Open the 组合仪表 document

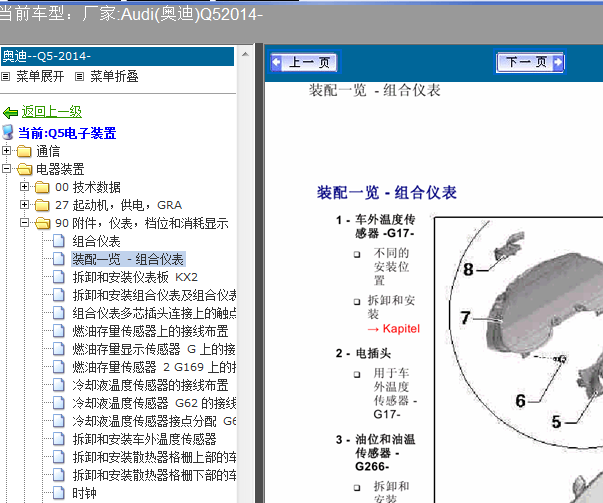tap(97, 242)
